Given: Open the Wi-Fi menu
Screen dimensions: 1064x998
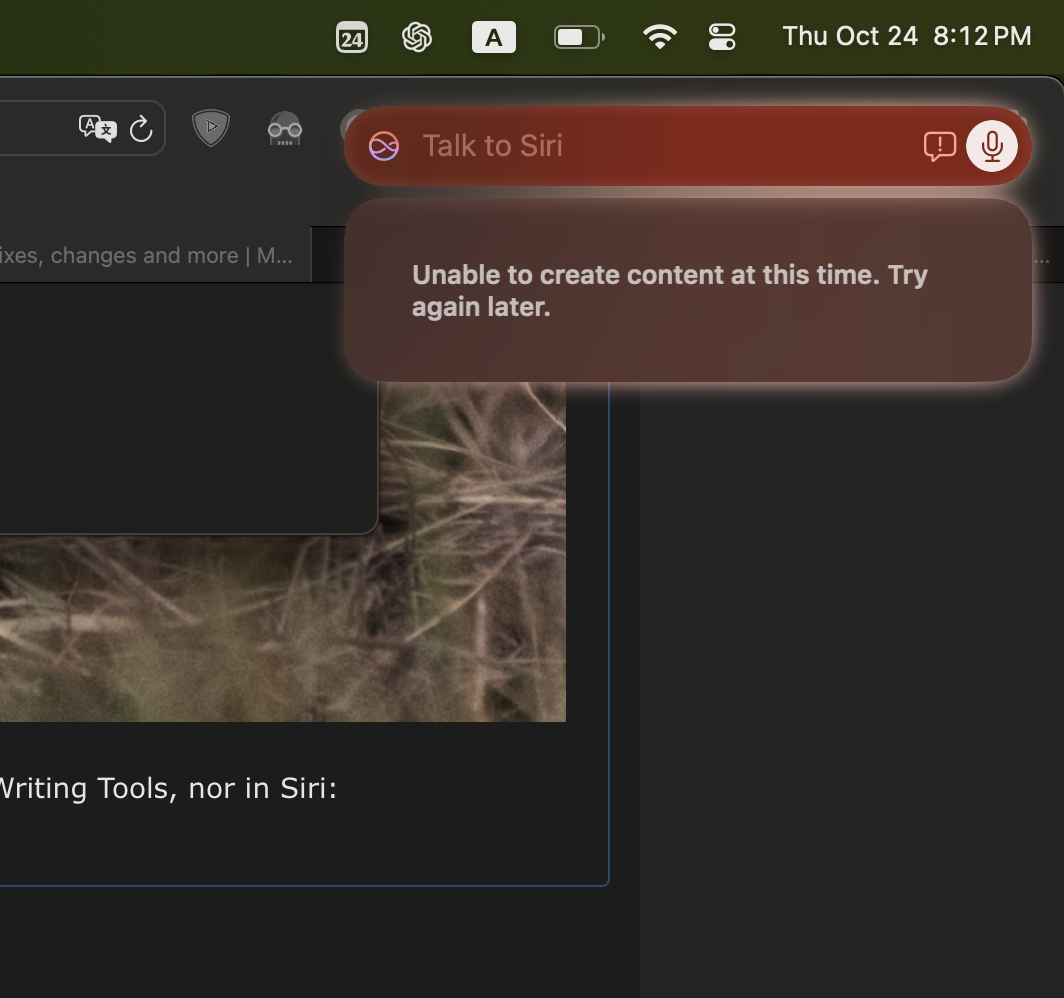Looking at the screenshot, I should tap(660, 37).
